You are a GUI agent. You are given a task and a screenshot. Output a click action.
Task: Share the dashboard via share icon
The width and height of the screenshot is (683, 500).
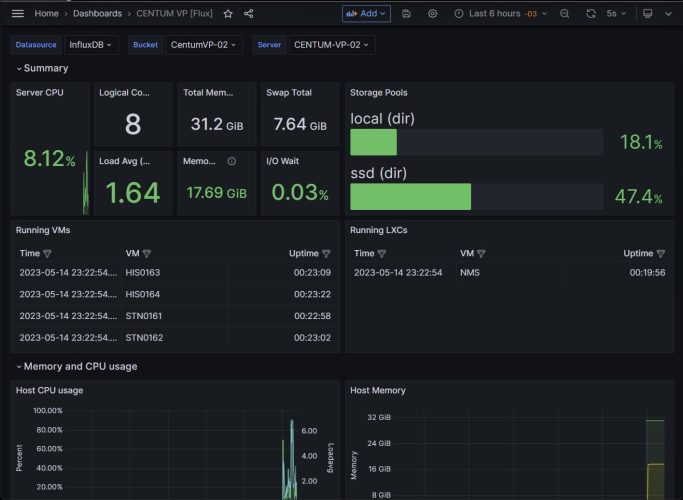point(249,14)
